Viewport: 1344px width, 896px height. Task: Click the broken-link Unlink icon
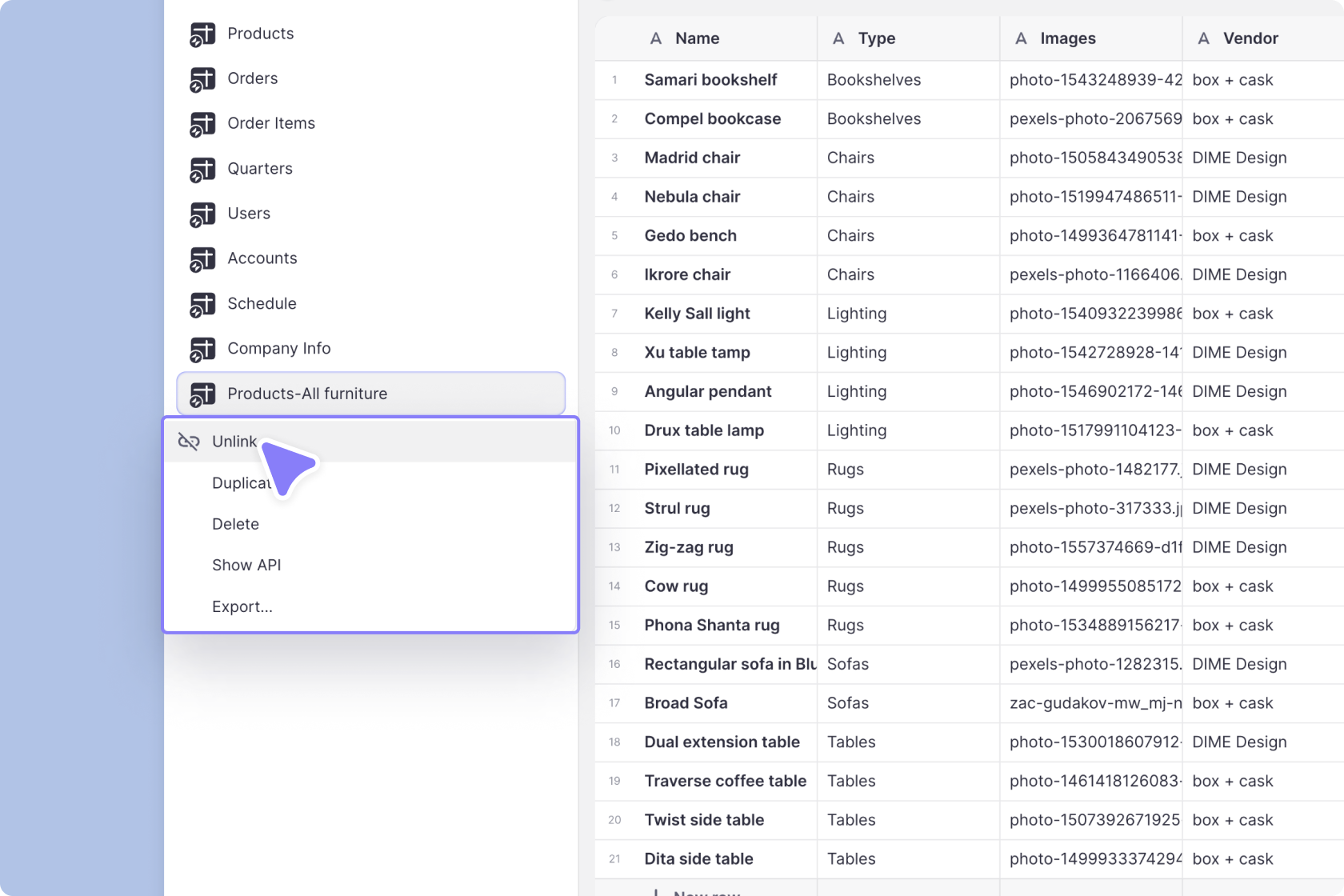189,442
